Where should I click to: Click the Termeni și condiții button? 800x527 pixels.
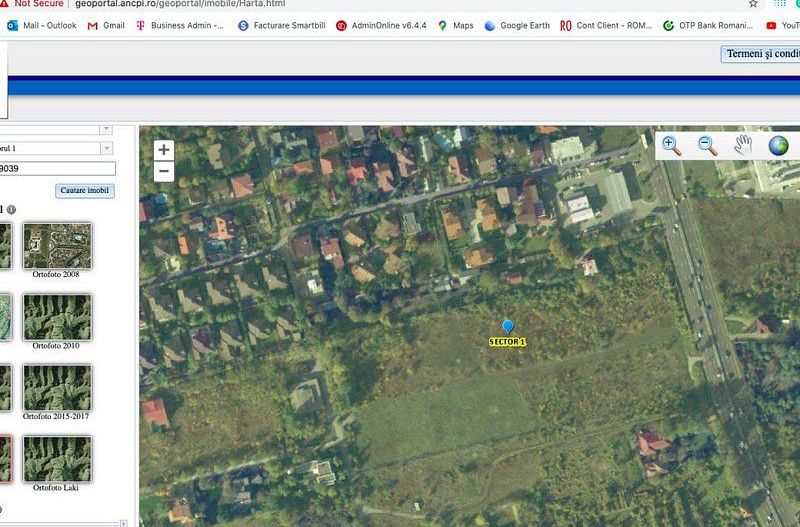pos(760,54)
